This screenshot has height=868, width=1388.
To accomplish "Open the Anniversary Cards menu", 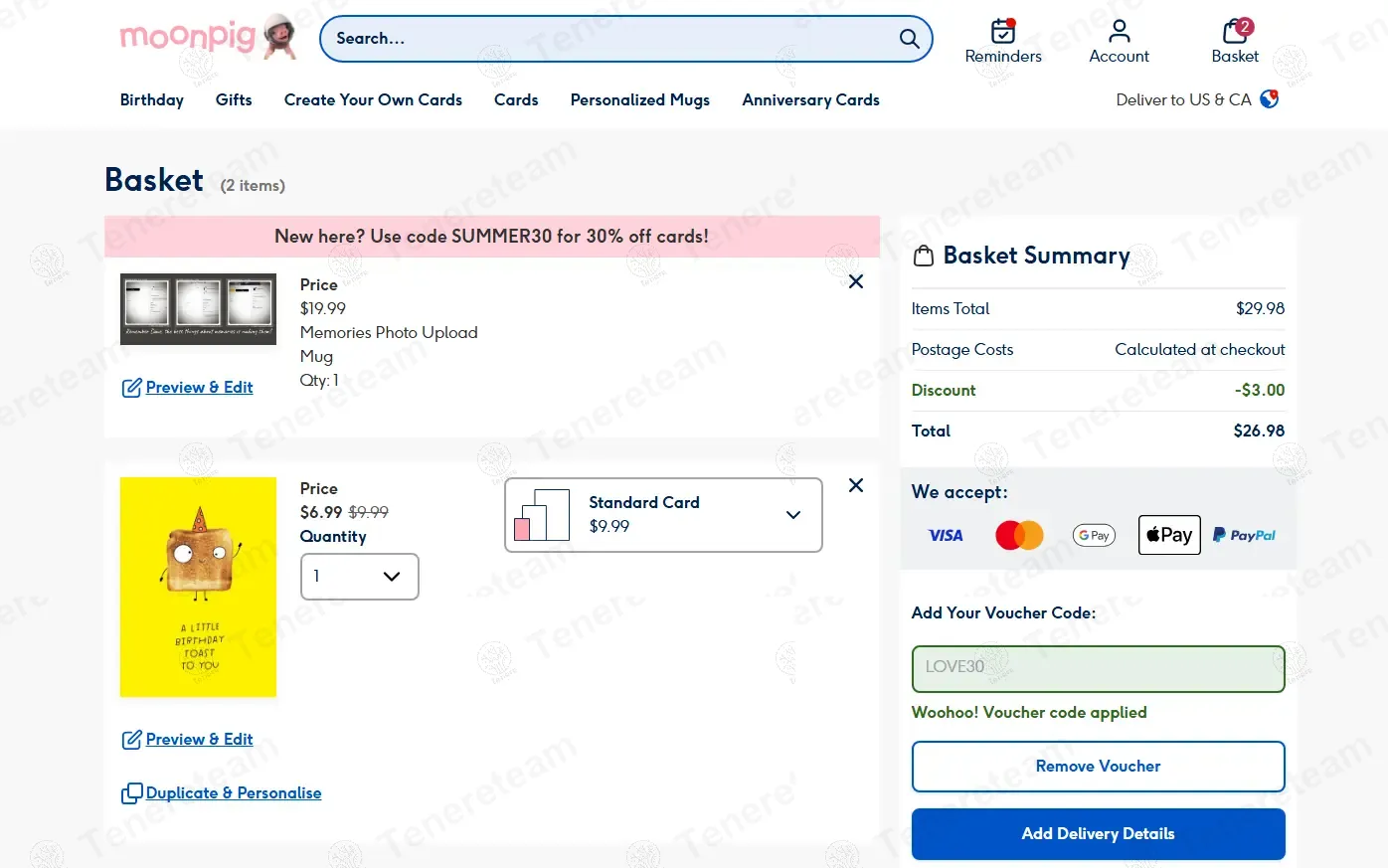I will (x=810, y=100).
